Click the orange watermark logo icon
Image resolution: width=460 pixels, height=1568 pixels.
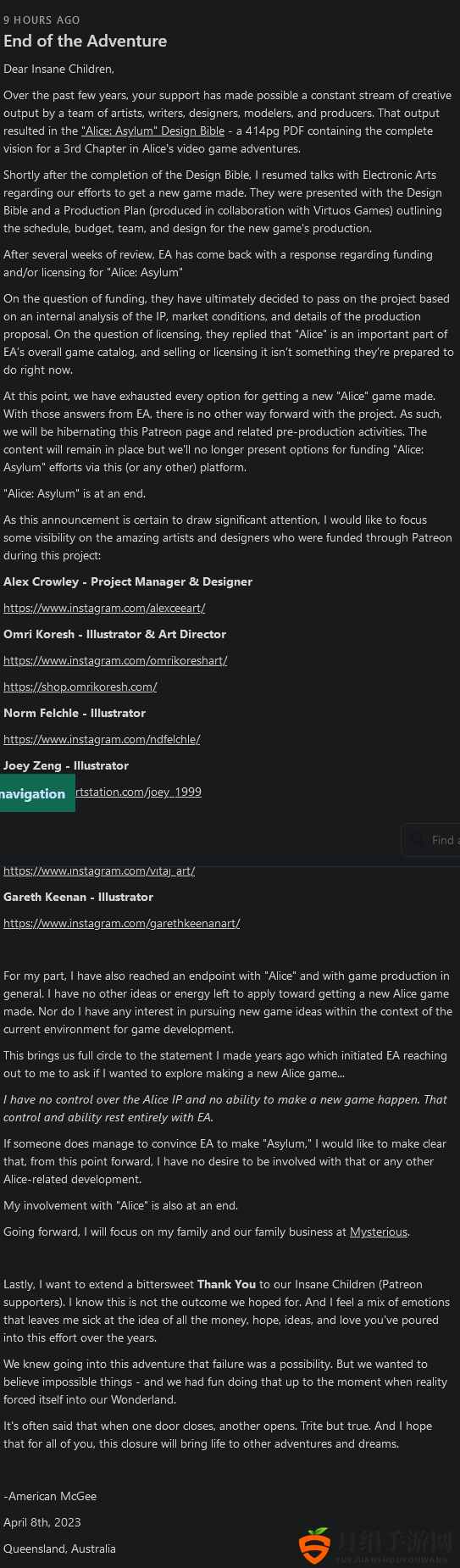click(315, 1544)
